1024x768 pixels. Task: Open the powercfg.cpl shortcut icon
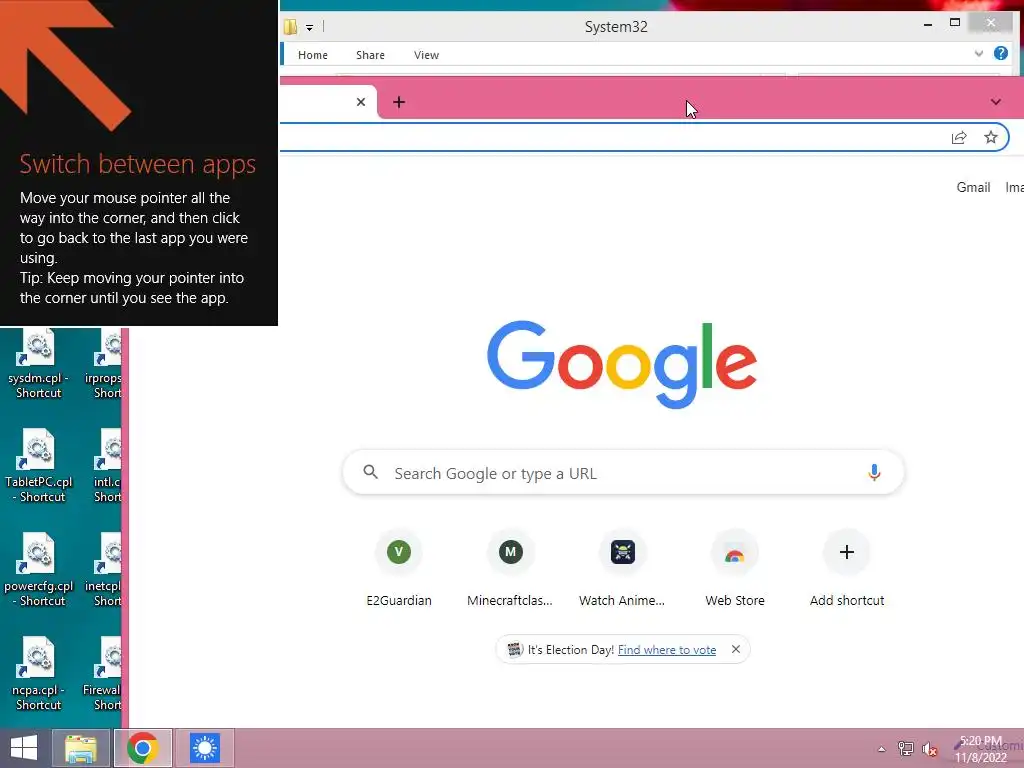click(x=39, y=571)
